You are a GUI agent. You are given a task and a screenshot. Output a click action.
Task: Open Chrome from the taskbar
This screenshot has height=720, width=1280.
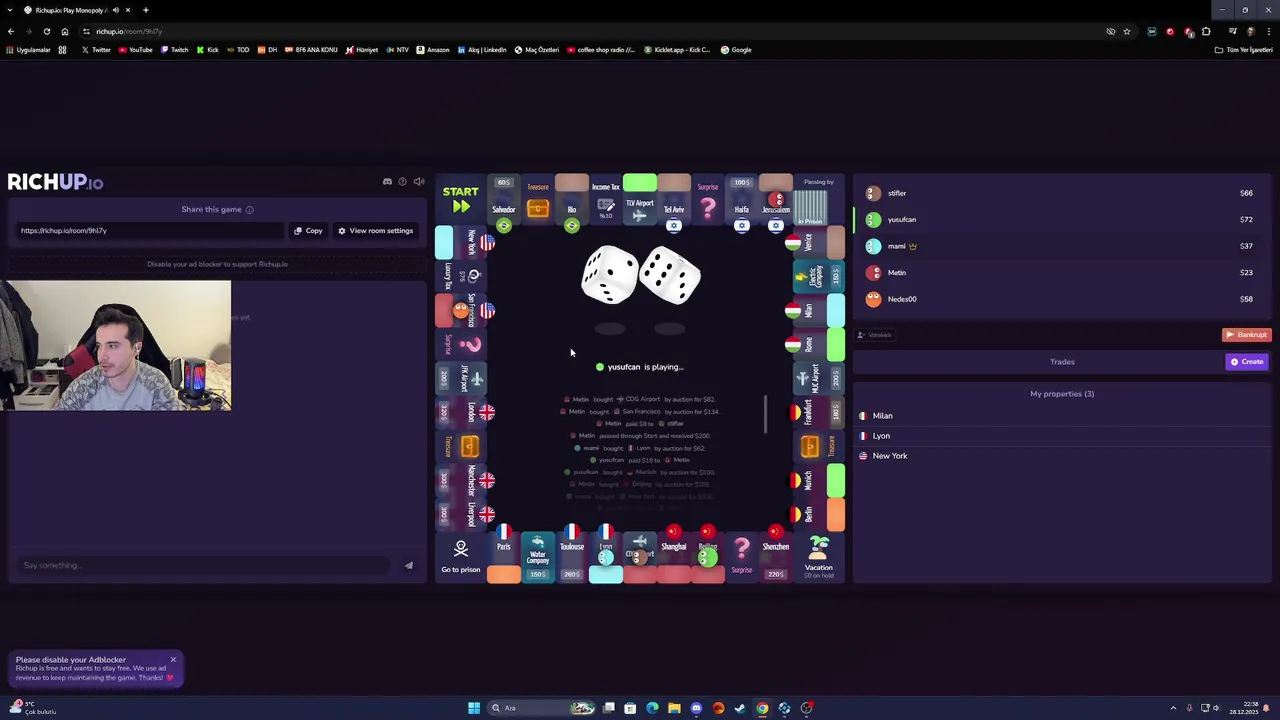(762, 708)
